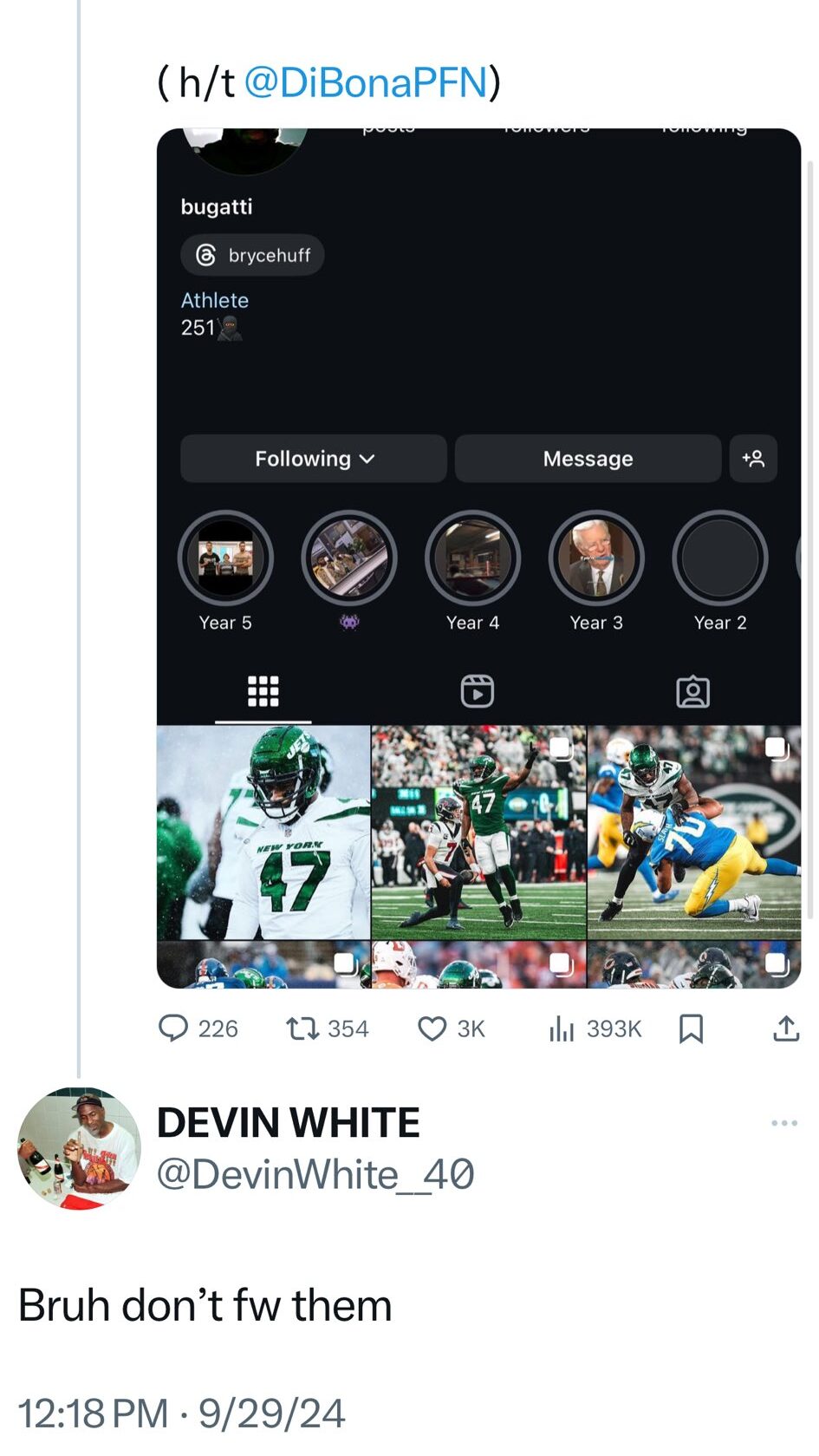The image size is (819, 1456).
Task: Open the snowy white jersey 47 photo
Action: (263, 832)
